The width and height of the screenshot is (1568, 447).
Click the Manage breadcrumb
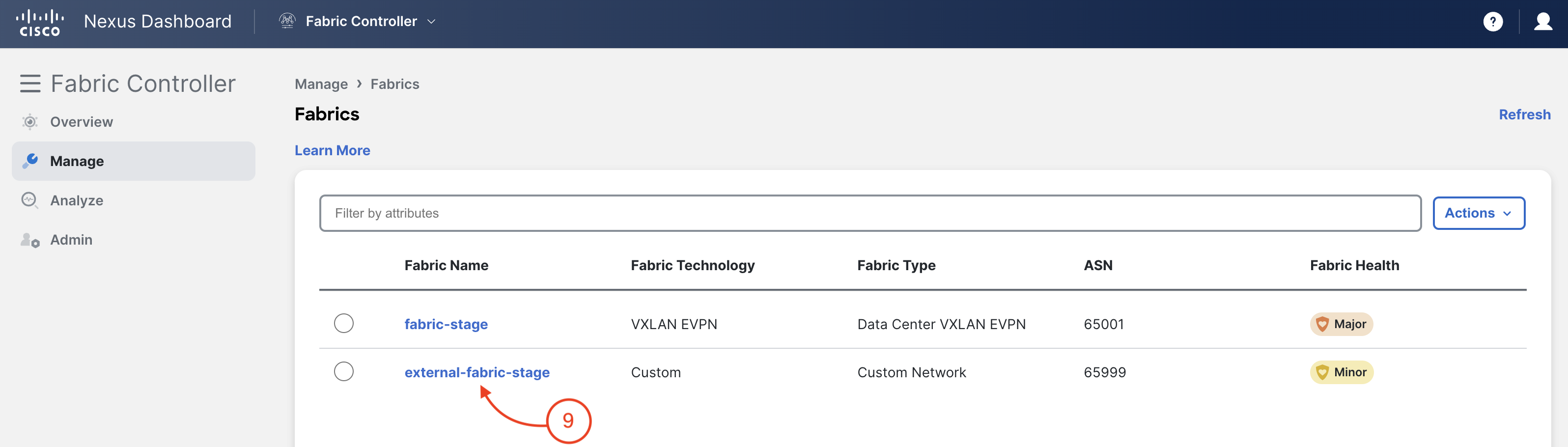321,84
